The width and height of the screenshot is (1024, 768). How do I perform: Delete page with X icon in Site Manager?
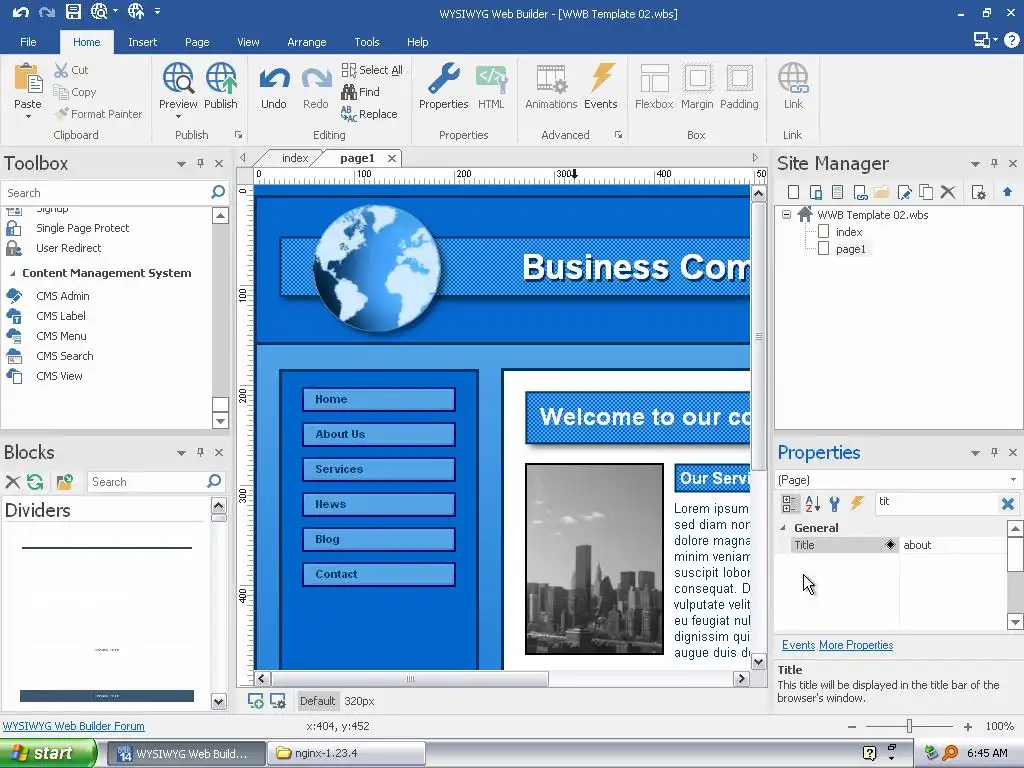(948, 192)
